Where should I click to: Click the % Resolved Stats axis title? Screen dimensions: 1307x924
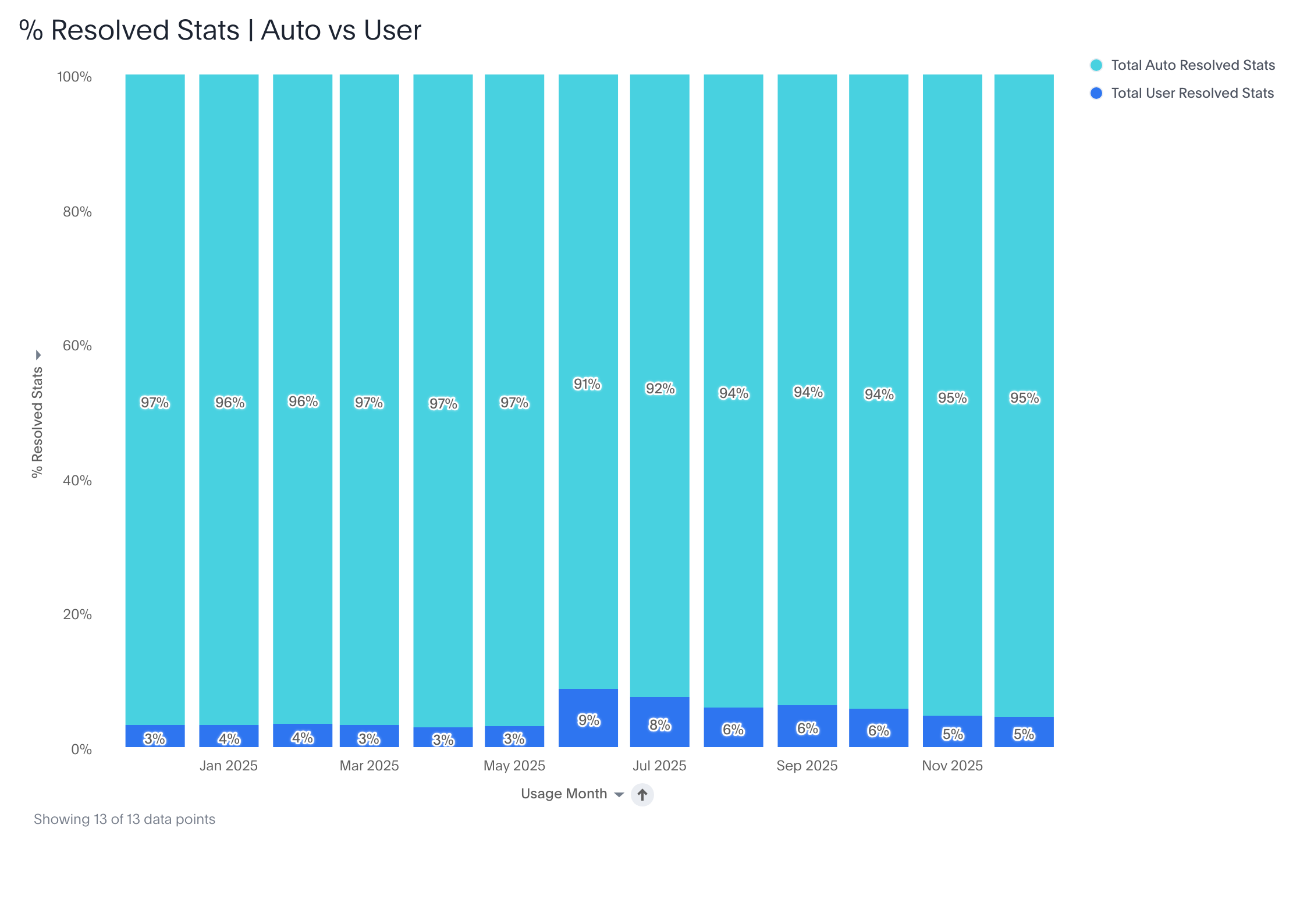[x=37, y=422]
